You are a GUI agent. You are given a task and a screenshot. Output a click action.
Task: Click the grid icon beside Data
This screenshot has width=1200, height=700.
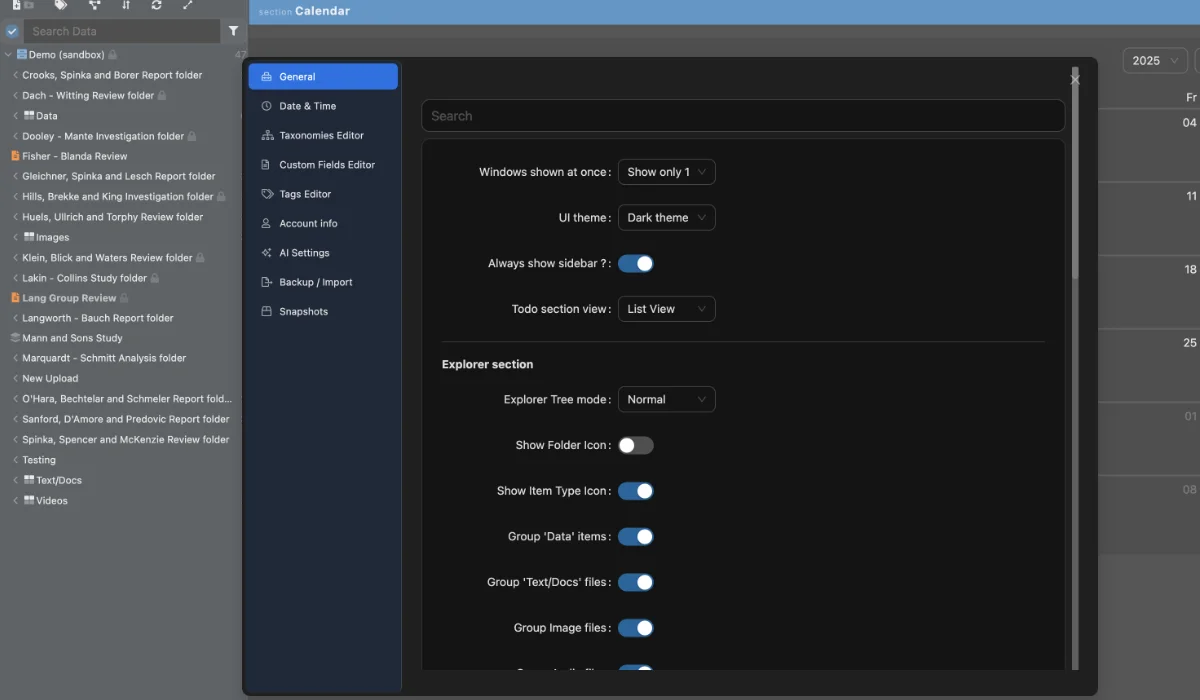(29, 116)
